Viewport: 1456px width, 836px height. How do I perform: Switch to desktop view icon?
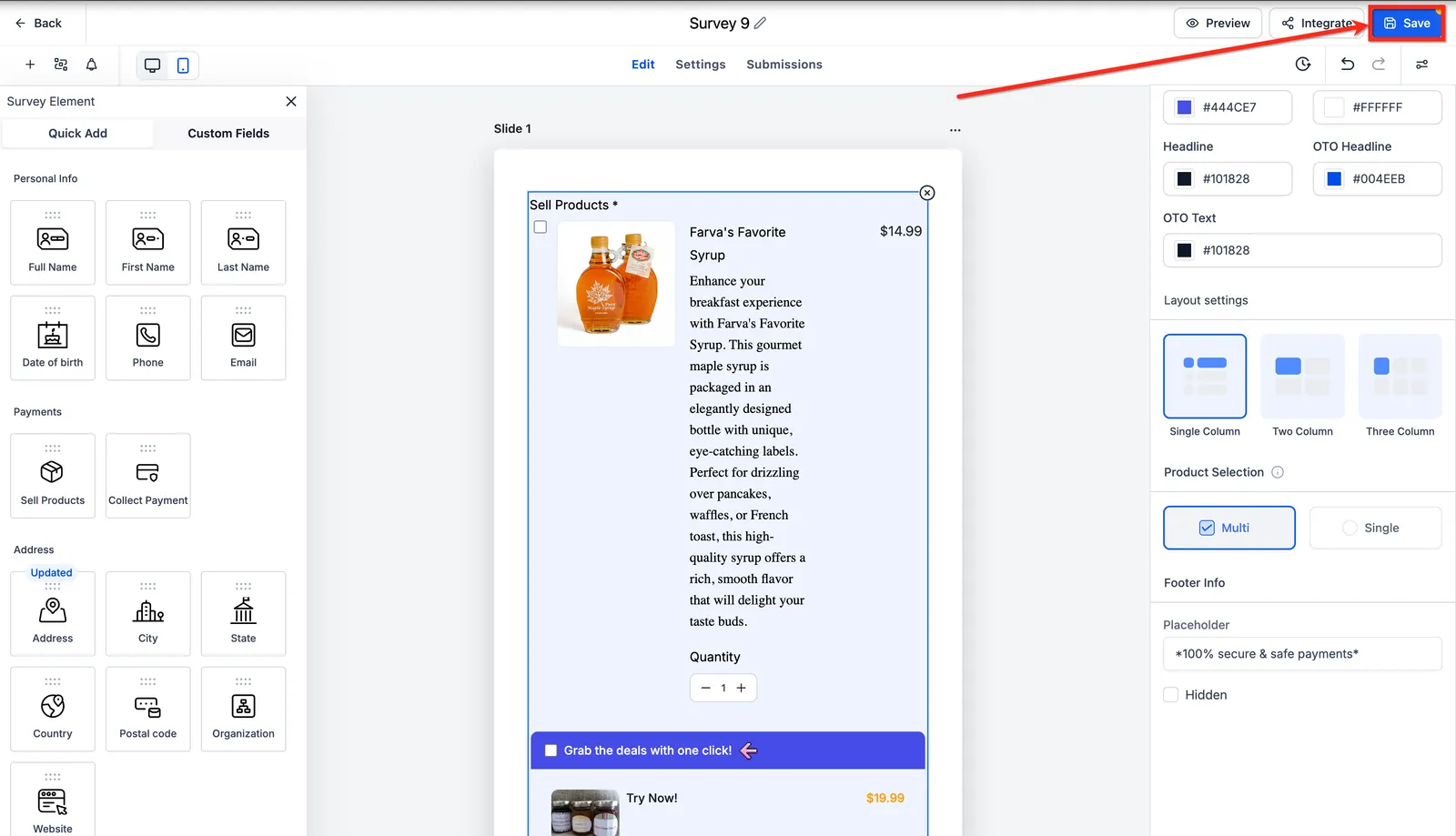click(x=152, y=65)
